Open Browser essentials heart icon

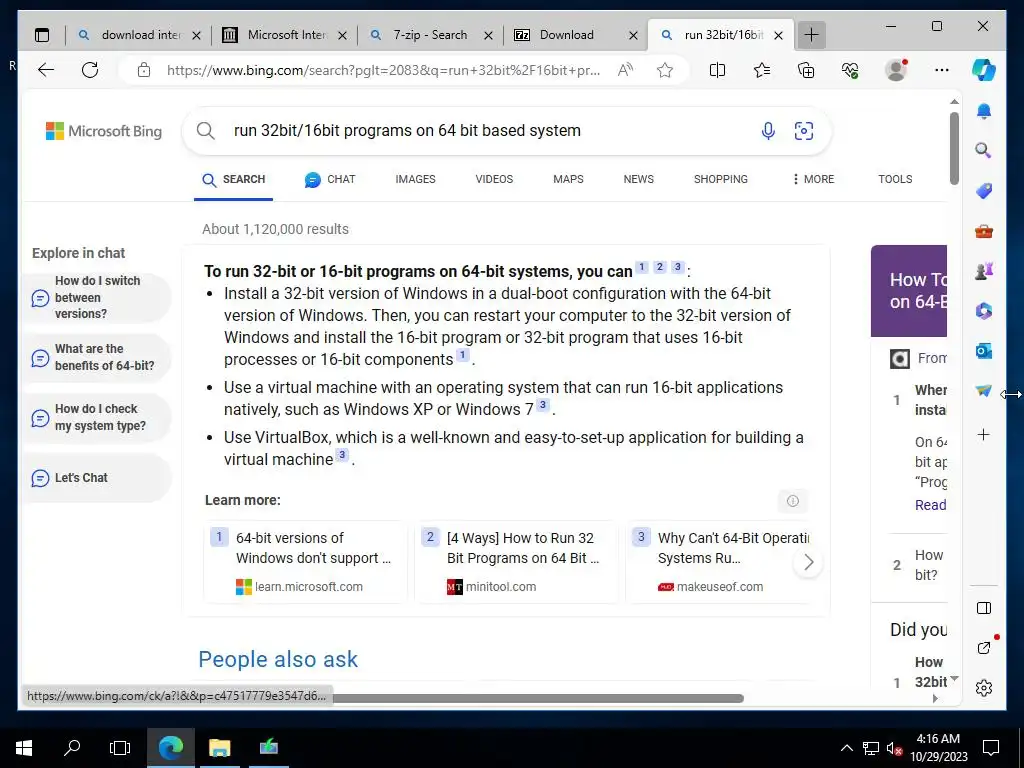tap(850, 70)
